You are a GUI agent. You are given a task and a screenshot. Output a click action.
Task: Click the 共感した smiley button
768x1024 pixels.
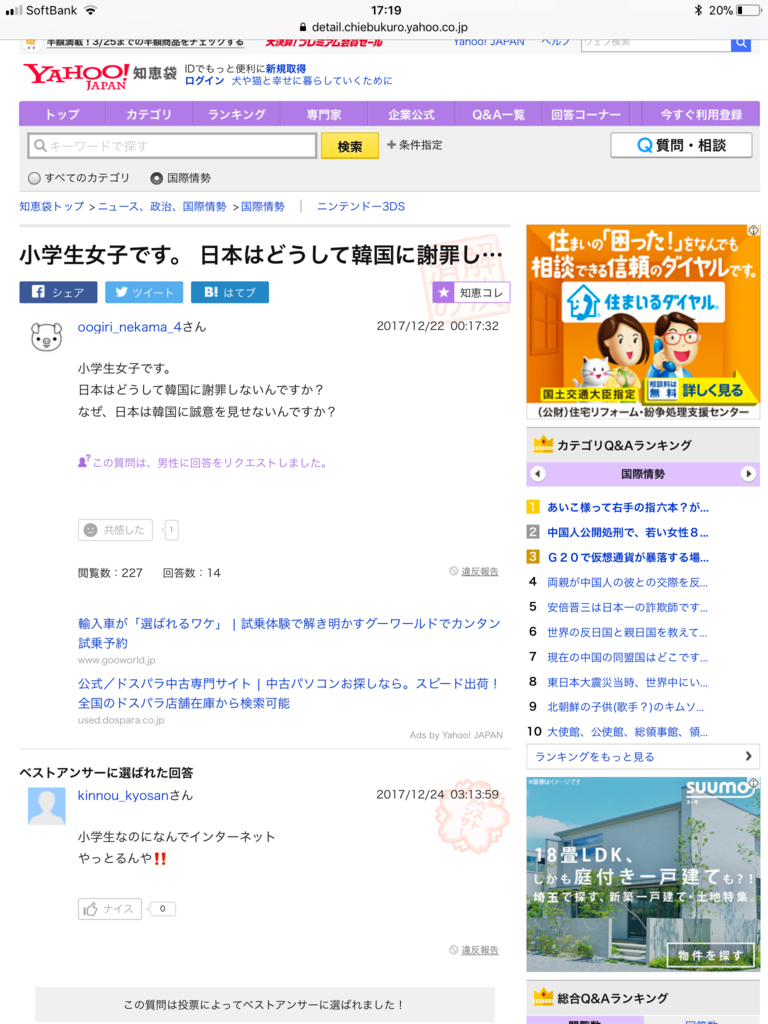pyautogui.click(x=115, y=530)
